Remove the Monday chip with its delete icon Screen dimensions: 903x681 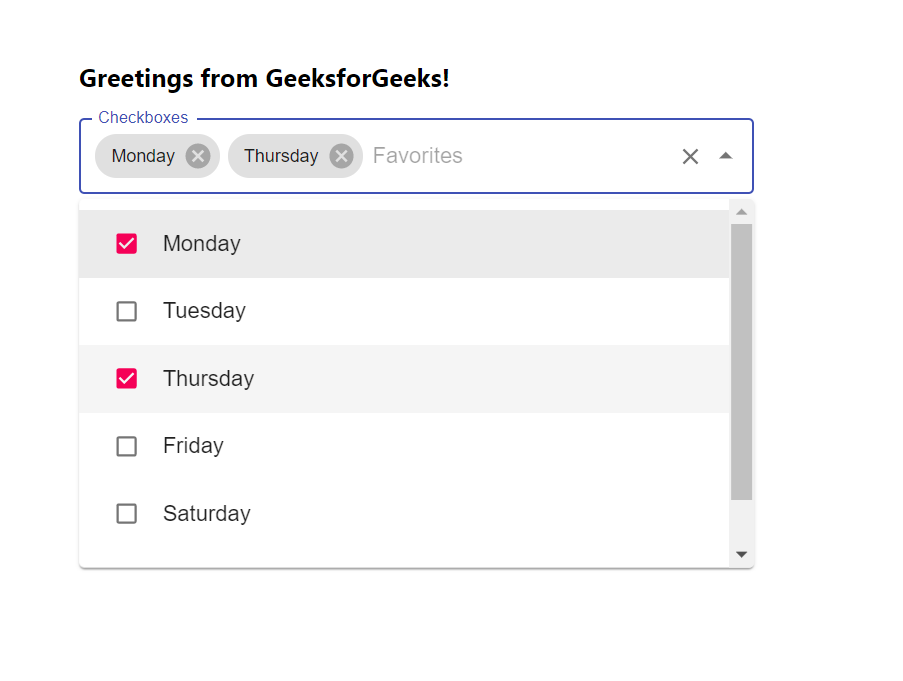point(198,156)
